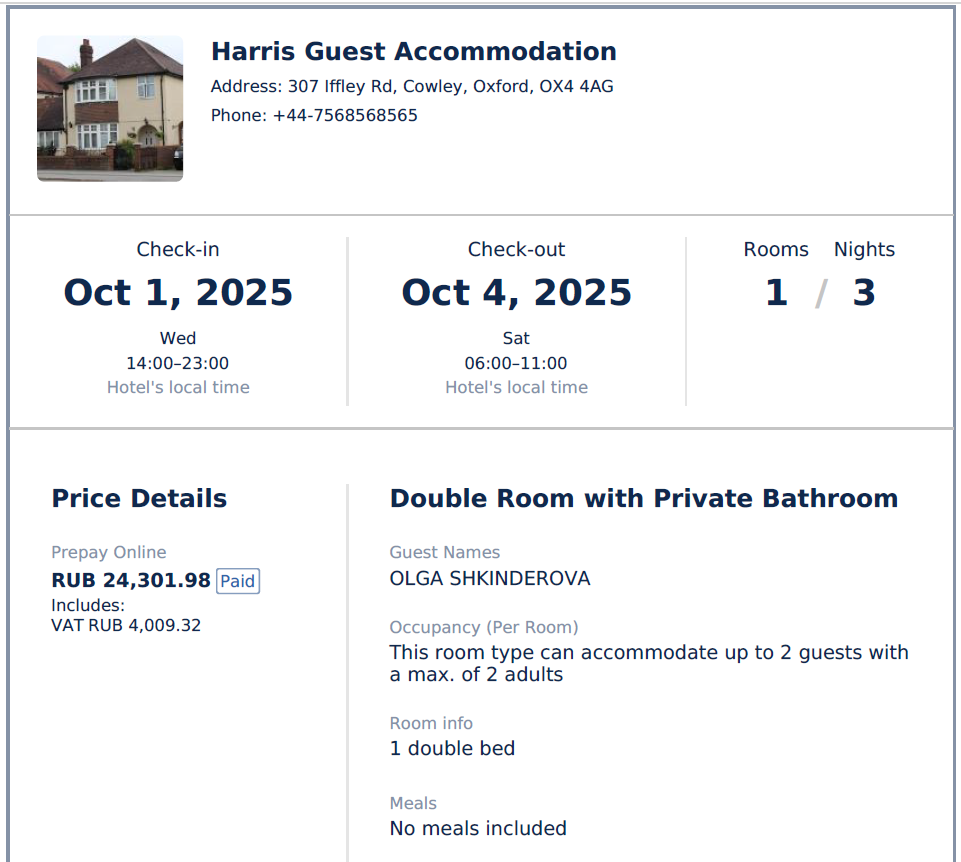Click the Nights count number 3
Image resolution: width=961 pixels, height=862 pixels.
pos(864,293)
